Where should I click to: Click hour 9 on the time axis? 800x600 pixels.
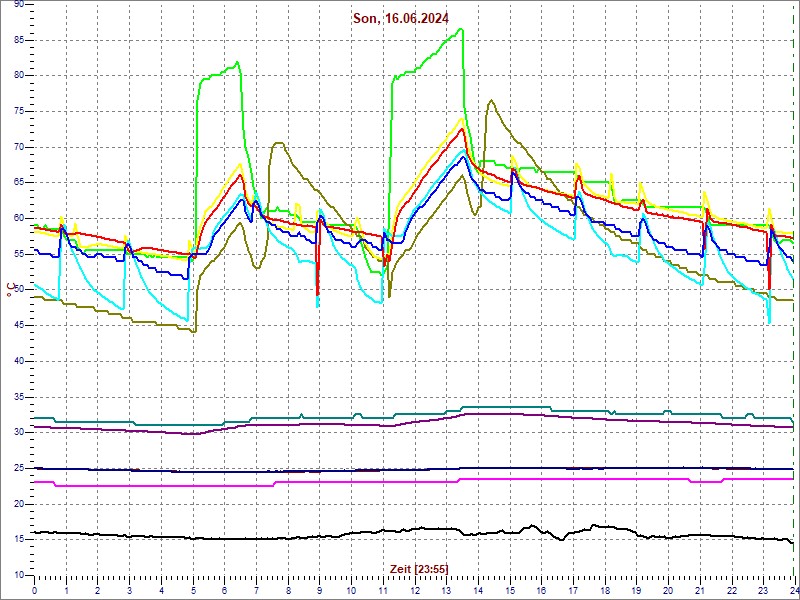point(319,590)
